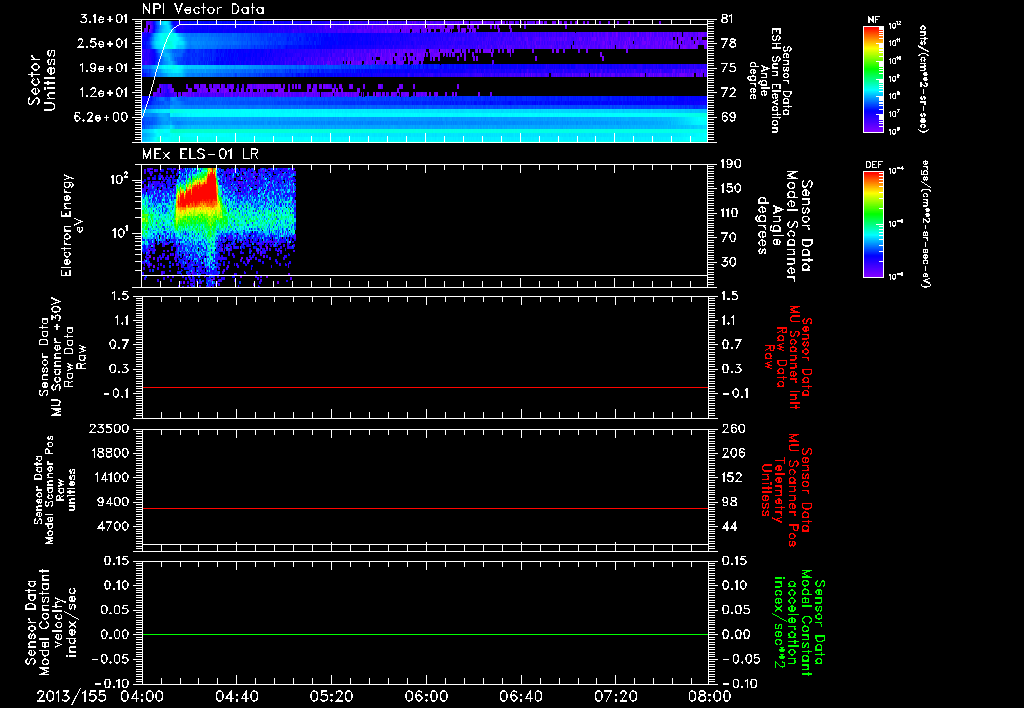The height and width of the screenshot is (708, 1024).
Task: Click the Model Scanner Angle degrees label
Action: (784, 226)
